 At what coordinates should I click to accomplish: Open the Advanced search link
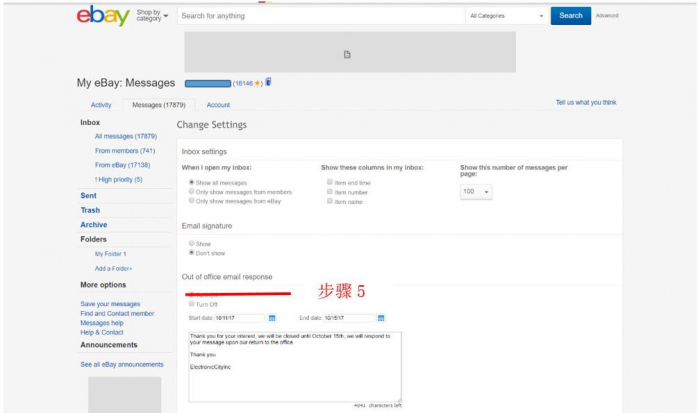607,16
